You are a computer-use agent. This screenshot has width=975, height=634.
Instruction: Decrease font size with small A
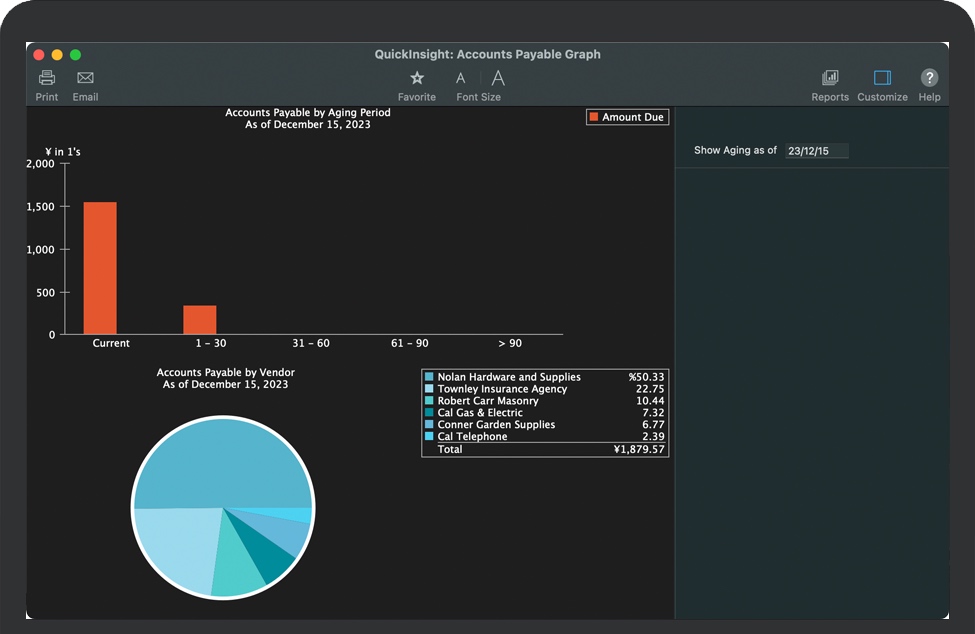pyautogui.click(x=460, y=78)
